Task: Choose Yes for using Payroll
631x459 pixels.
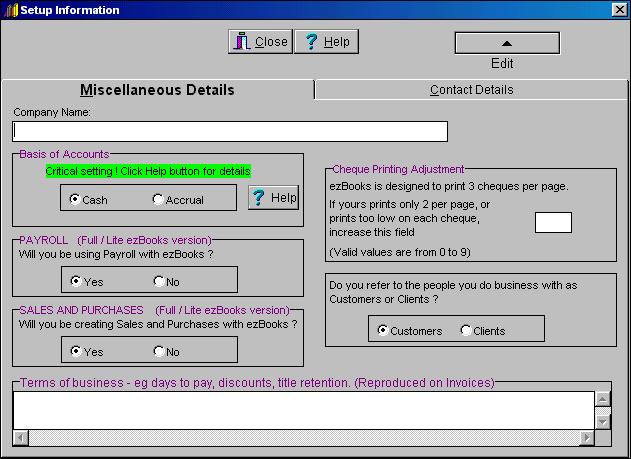Action: 87,281
